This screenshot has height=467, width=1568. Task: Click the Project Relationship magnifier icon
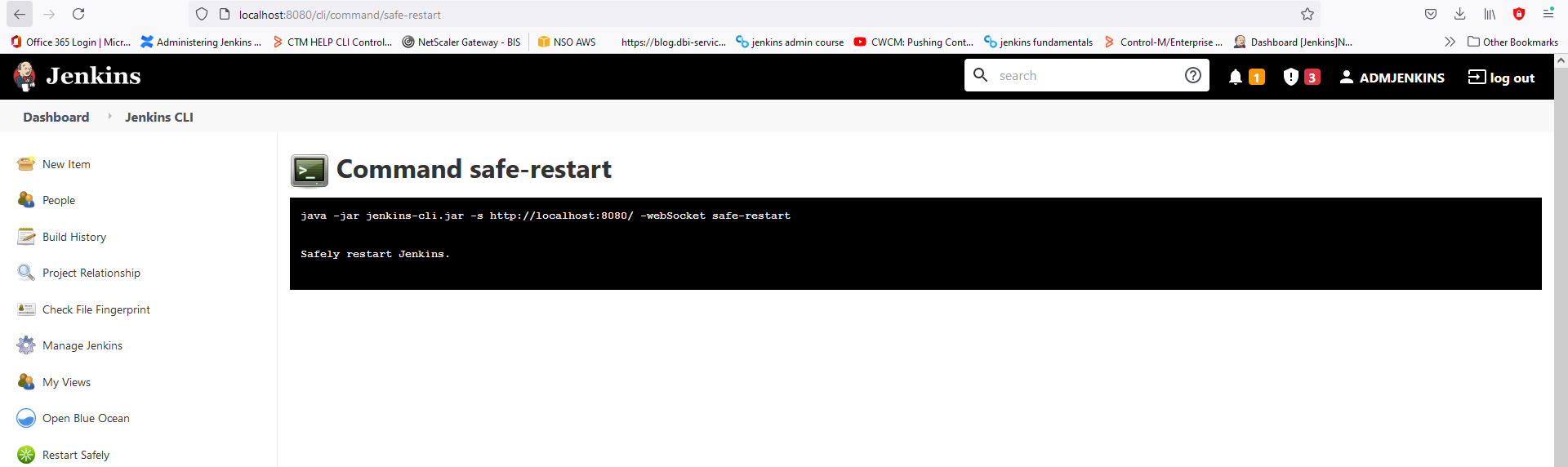[26, 273]
